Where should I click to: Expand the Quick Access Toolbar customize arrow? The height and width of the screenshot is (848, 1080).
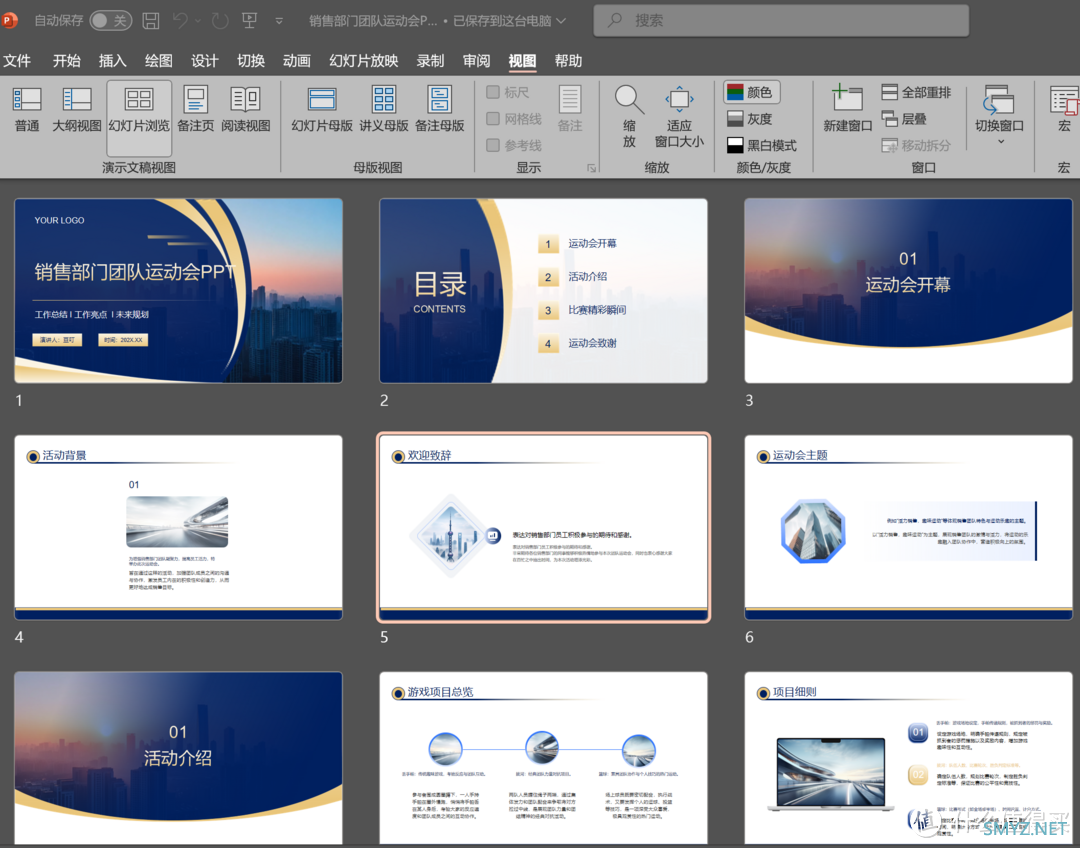(x=279, y=21)
